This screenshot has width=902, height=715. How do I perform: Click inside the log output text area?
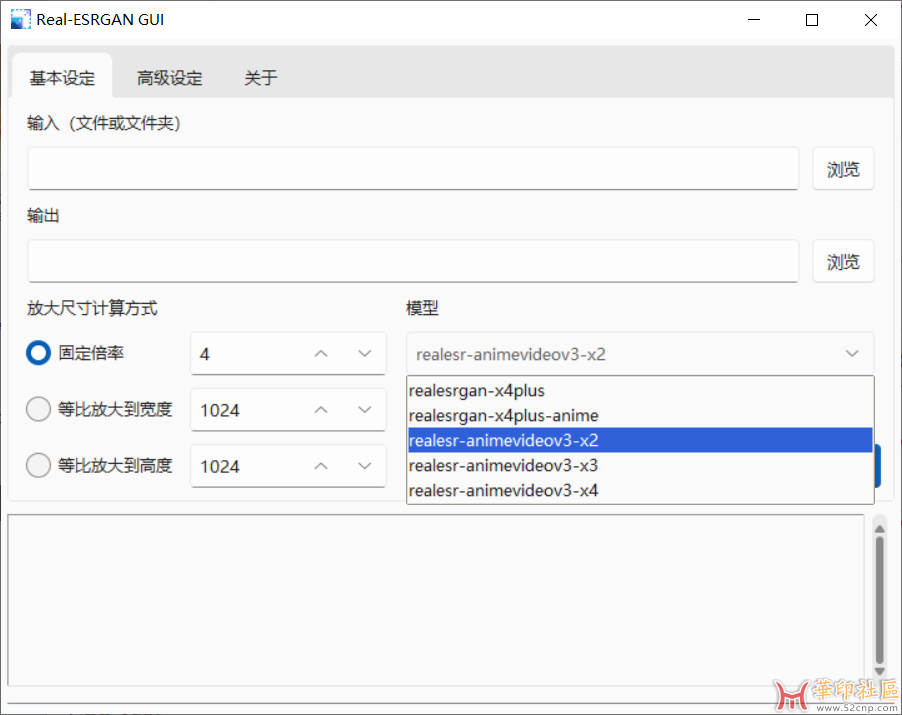pyautogui.click(x=435, y=600)
